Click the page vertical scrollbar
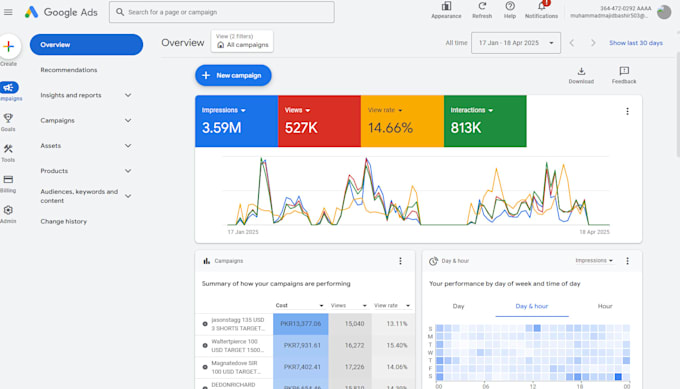The width and height of the screenshot is (680, 389). pos(678,104)
